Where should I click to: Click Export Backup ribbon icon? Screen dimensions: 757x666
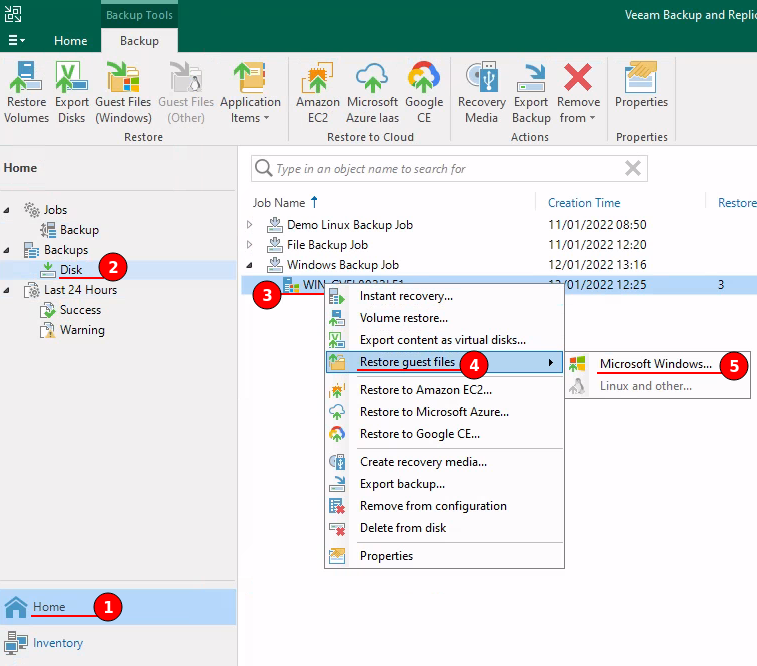pos(531,92)
